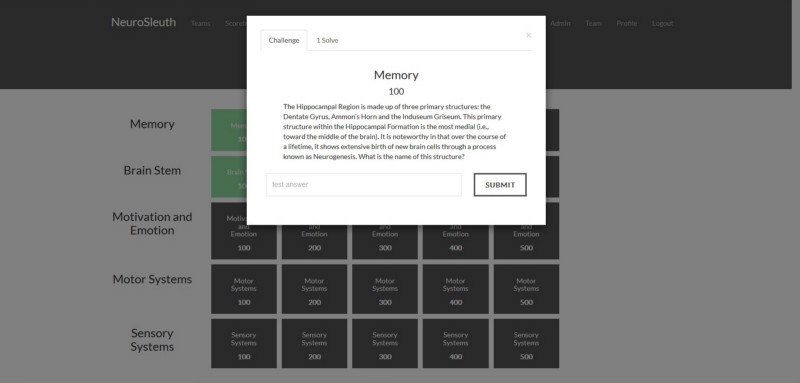The image size is (800, 383).
Task: Click the 100 point value in dialog
Action: [x=396, y=92]
